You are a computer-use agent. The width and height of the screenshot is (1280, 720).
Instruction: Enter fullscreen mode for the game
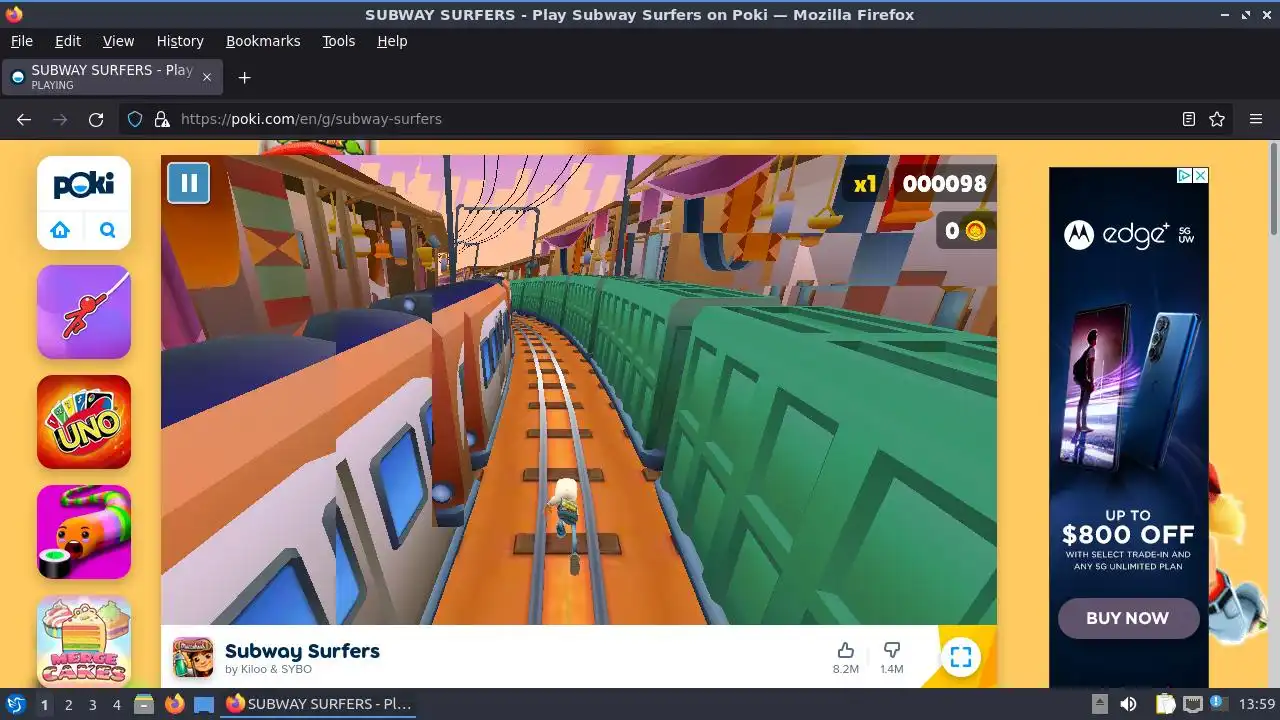pos(961,657)
